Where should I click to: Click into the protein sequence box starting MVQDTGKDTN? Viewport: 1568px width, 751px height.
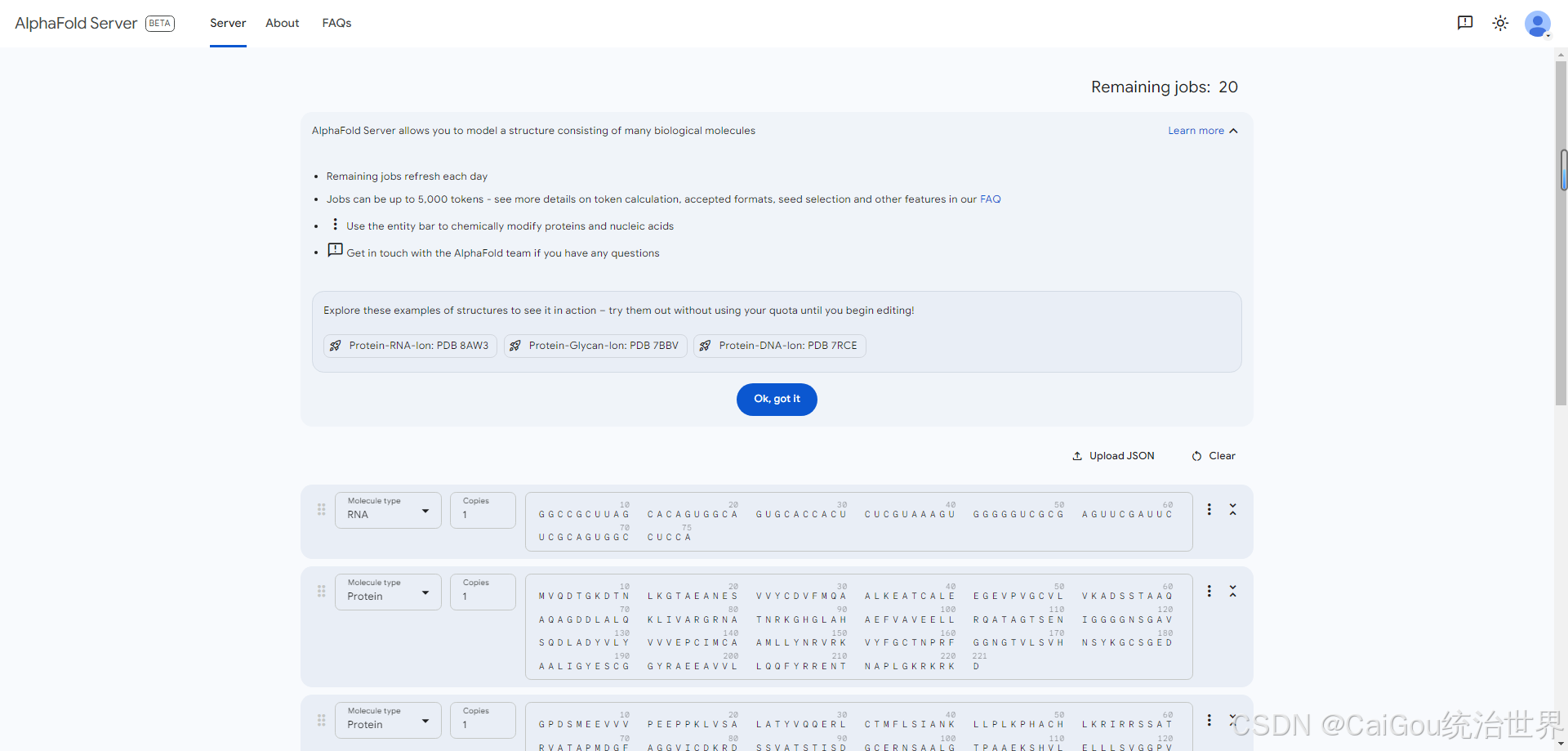click(x=858, y=627)
